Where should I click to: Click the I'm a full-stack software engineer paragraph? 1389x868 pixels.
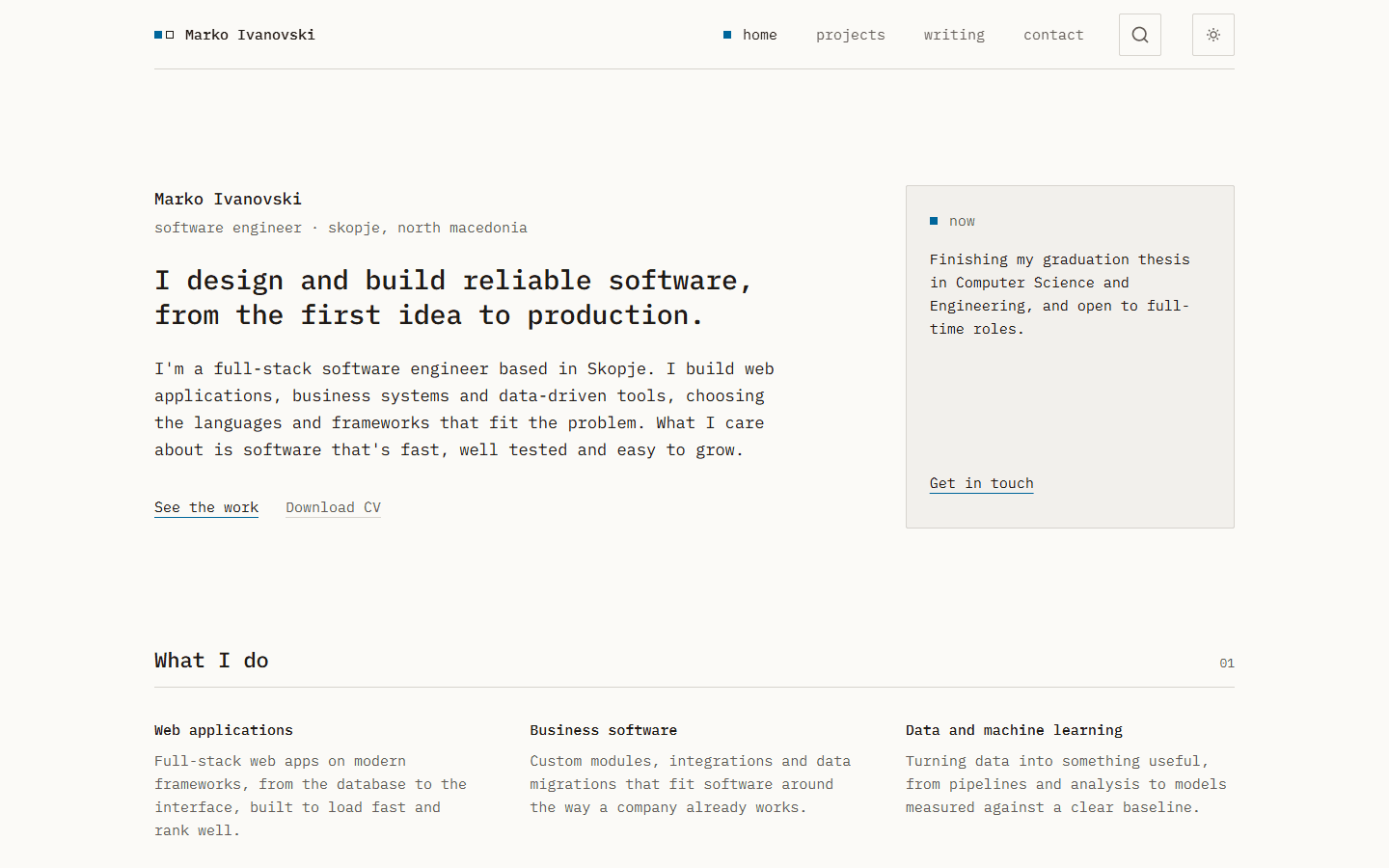pyautogui.click(x=464, y=409)
